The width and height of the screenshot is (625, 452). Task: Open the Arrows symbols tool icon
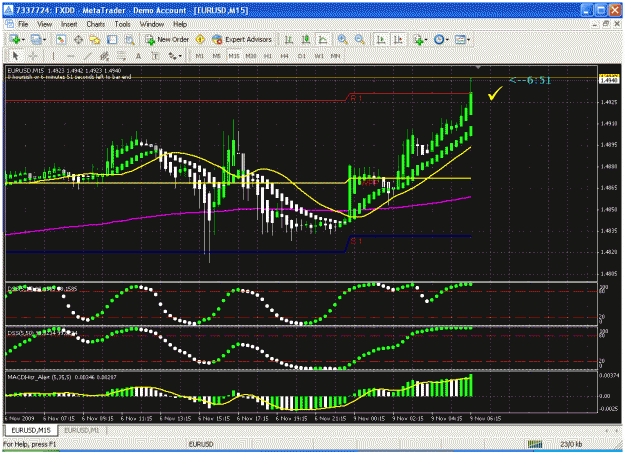(x=172, y=56)
